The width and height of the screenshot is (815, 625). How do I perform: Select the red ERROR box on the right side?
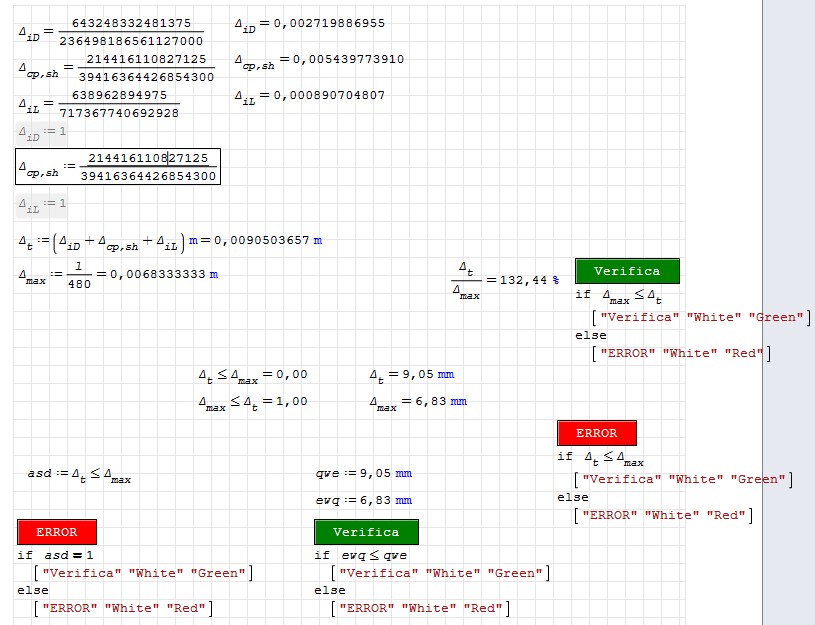pyautogui.click(x=596, y=433)
